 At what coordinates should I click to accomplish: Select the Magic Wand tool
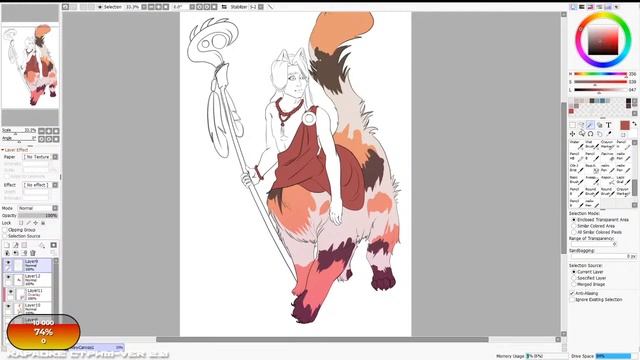(590, 125)
